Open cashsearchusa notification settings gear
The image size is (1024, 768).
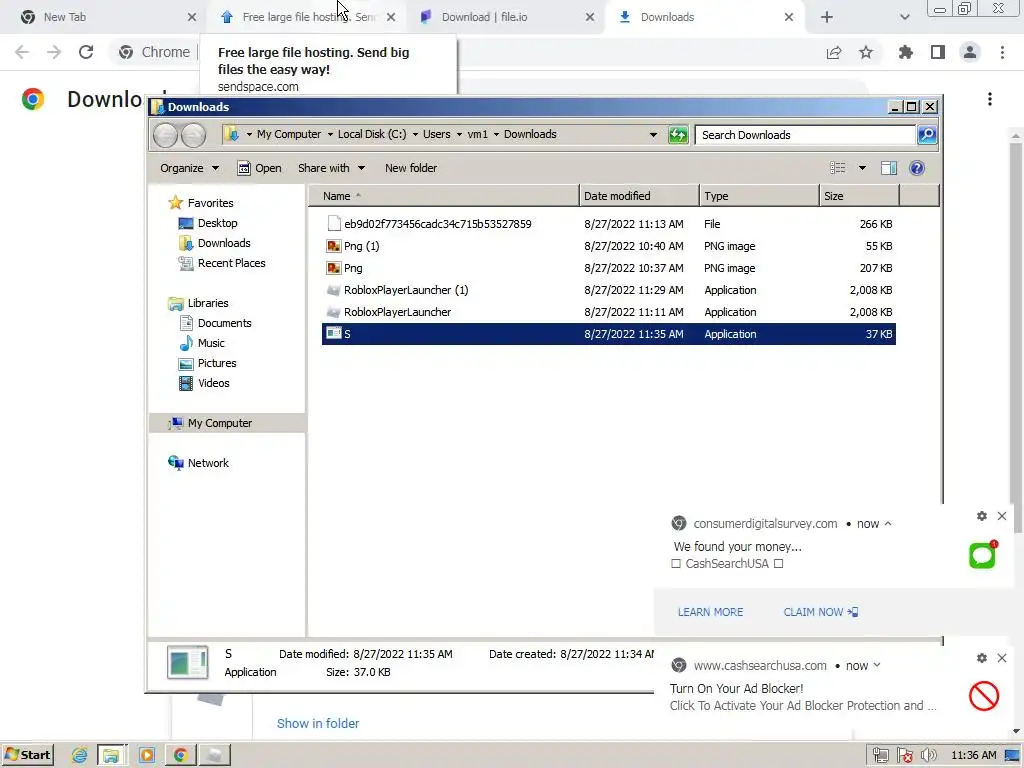coord(982,658)
